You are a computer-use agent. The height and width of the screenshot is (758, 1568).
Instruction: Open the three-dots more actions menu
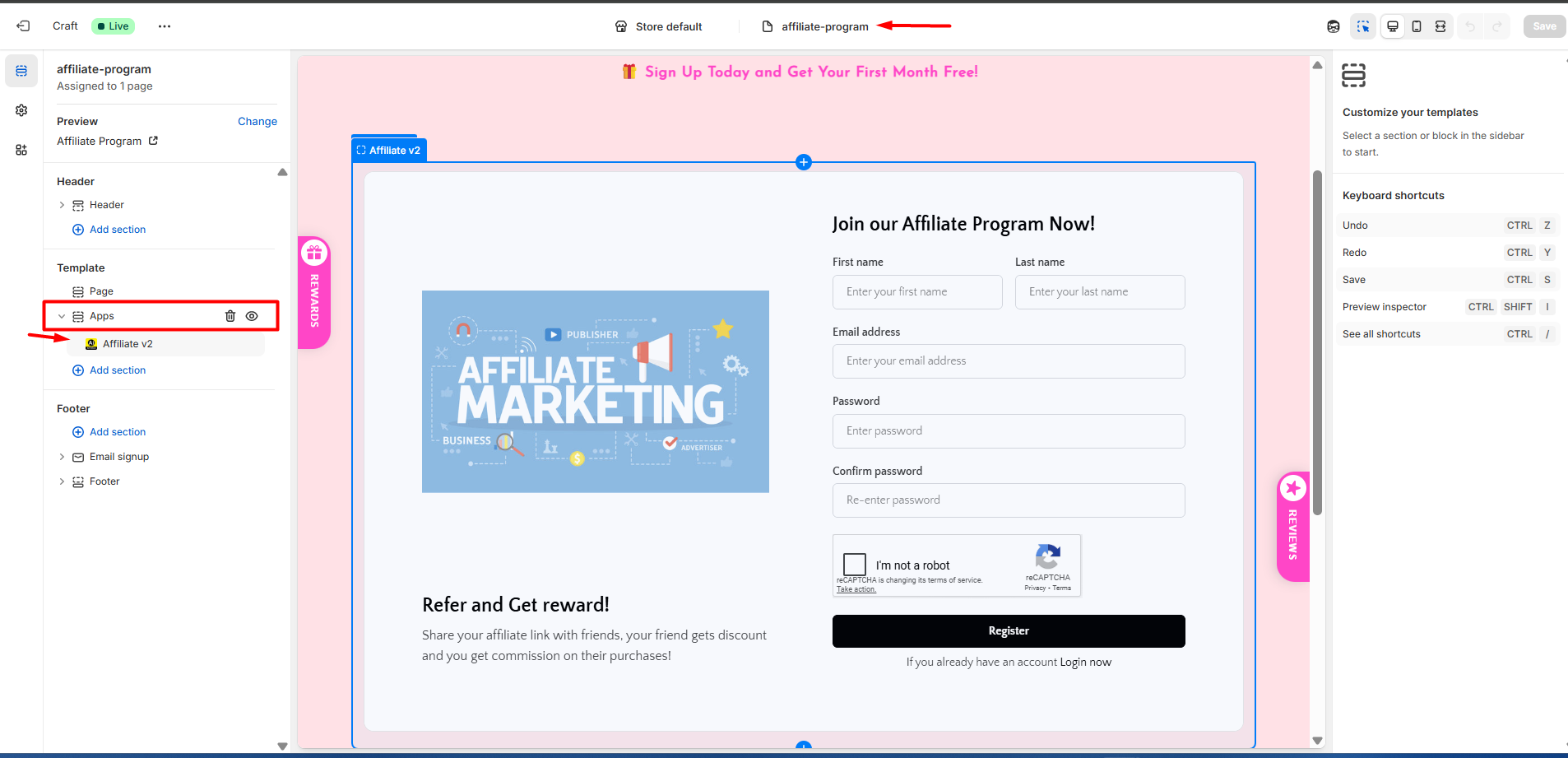(x=165, y=26)
